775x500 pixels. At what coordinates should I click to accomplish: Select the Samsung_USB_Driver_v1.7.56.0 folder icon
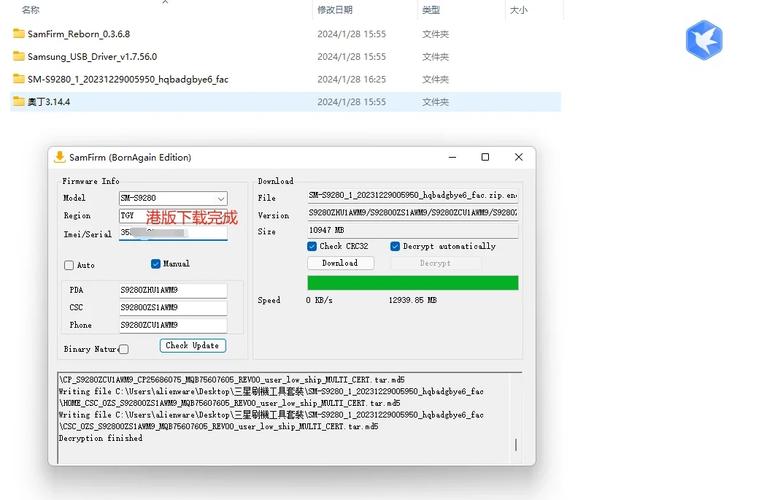pyautogui.click(x=18, y=57)
